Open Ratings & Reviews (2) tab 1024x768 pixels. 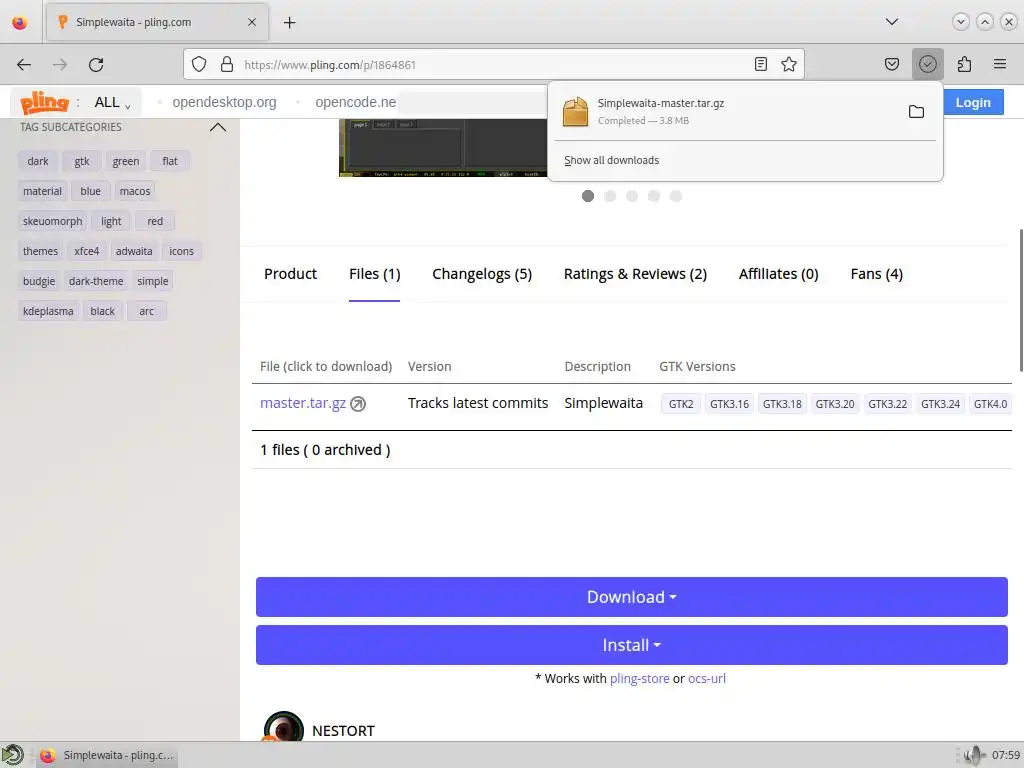635,274
